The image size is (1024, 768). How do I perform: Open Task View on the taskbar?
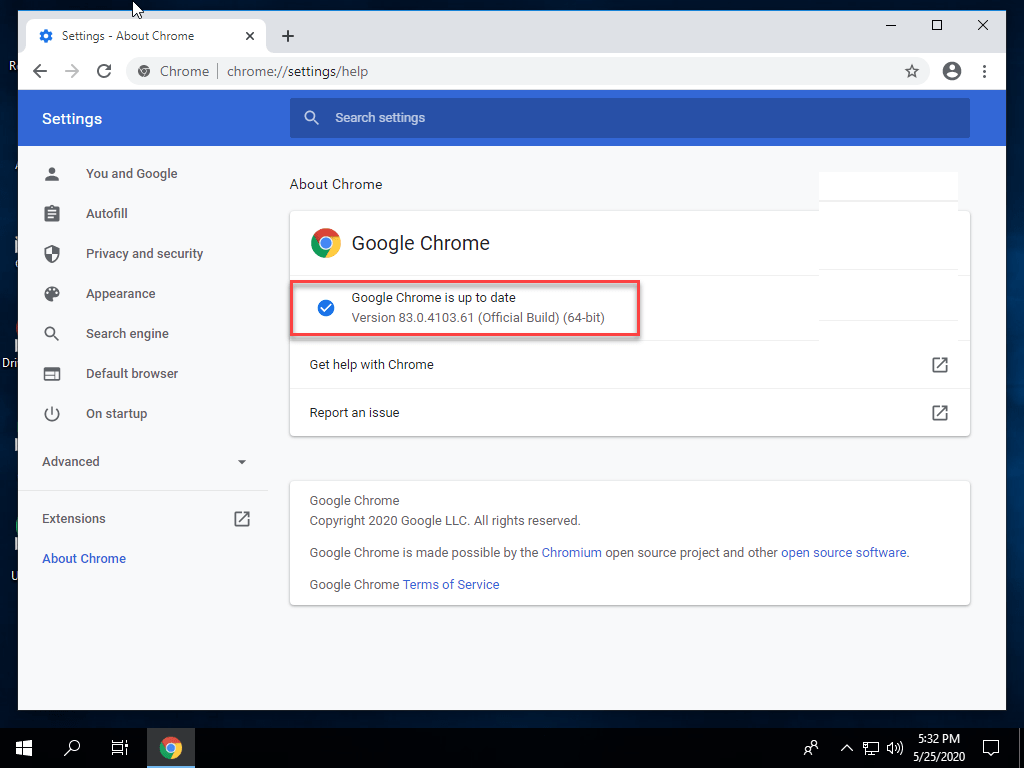(120, 748)
